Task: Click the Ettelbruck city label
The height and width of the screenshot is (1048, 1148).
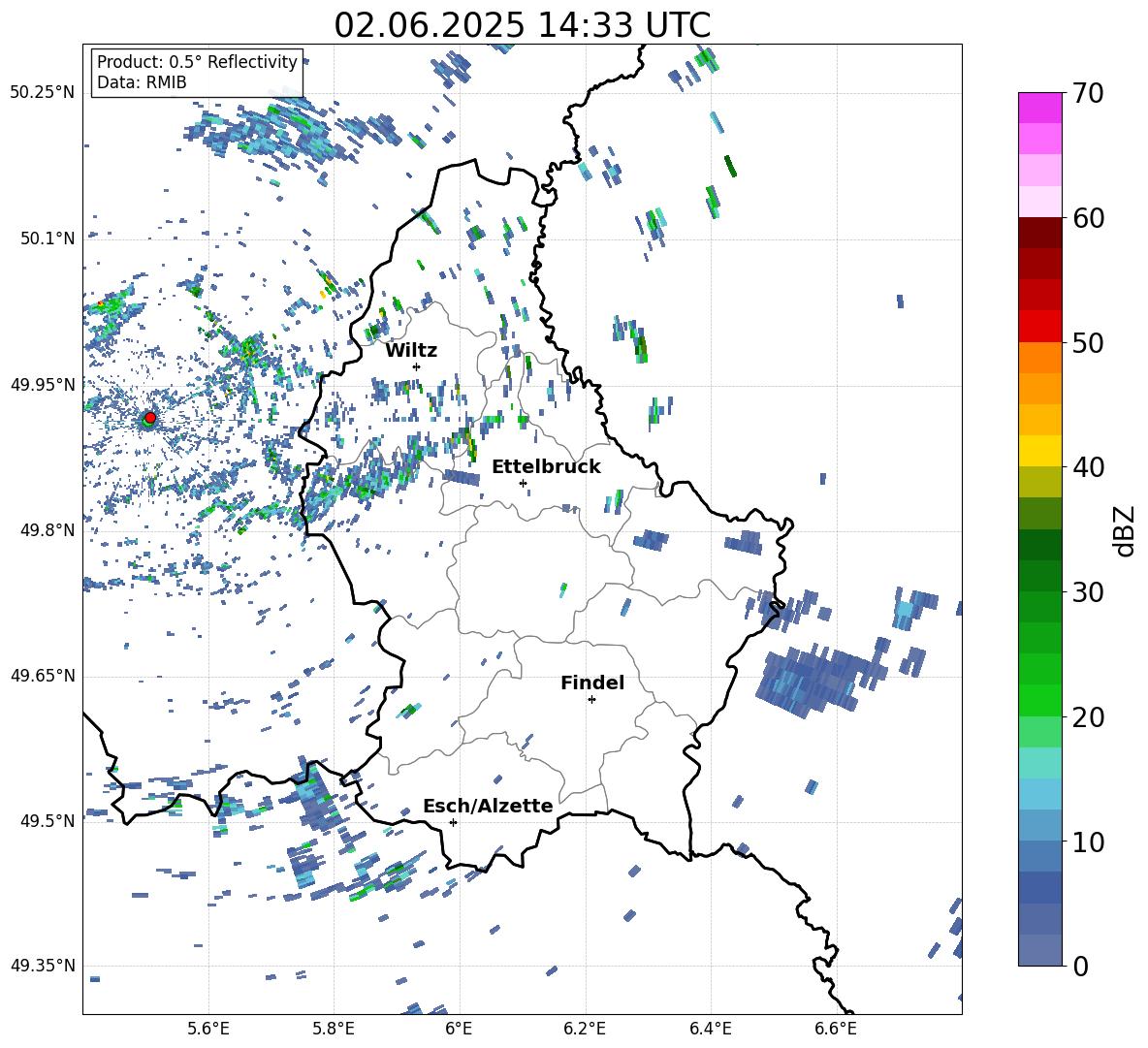Action: click(x=546, y=467)
